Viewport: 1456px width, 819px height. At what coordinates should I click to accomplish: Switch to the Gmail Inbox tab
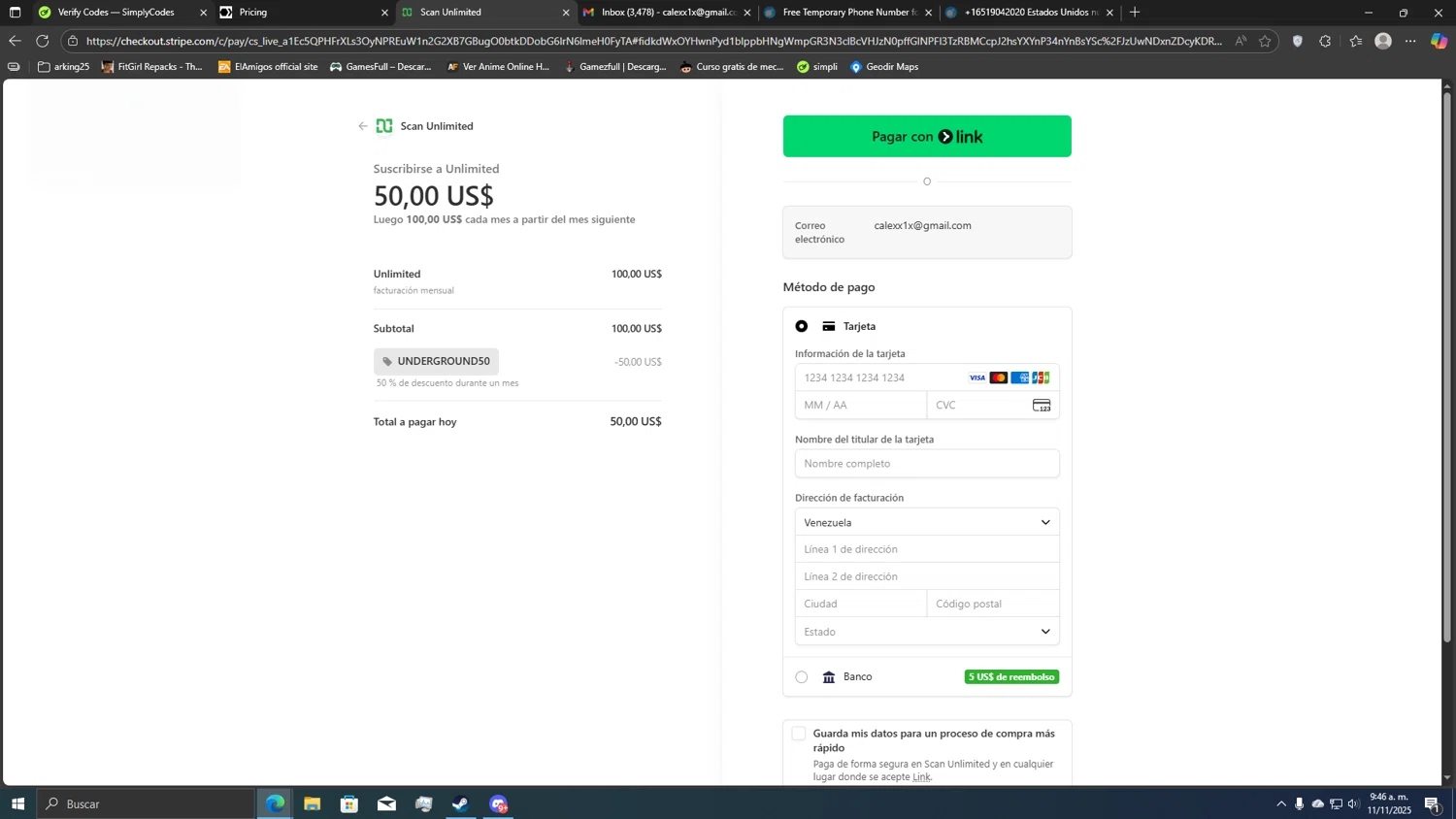pos(668,13)
